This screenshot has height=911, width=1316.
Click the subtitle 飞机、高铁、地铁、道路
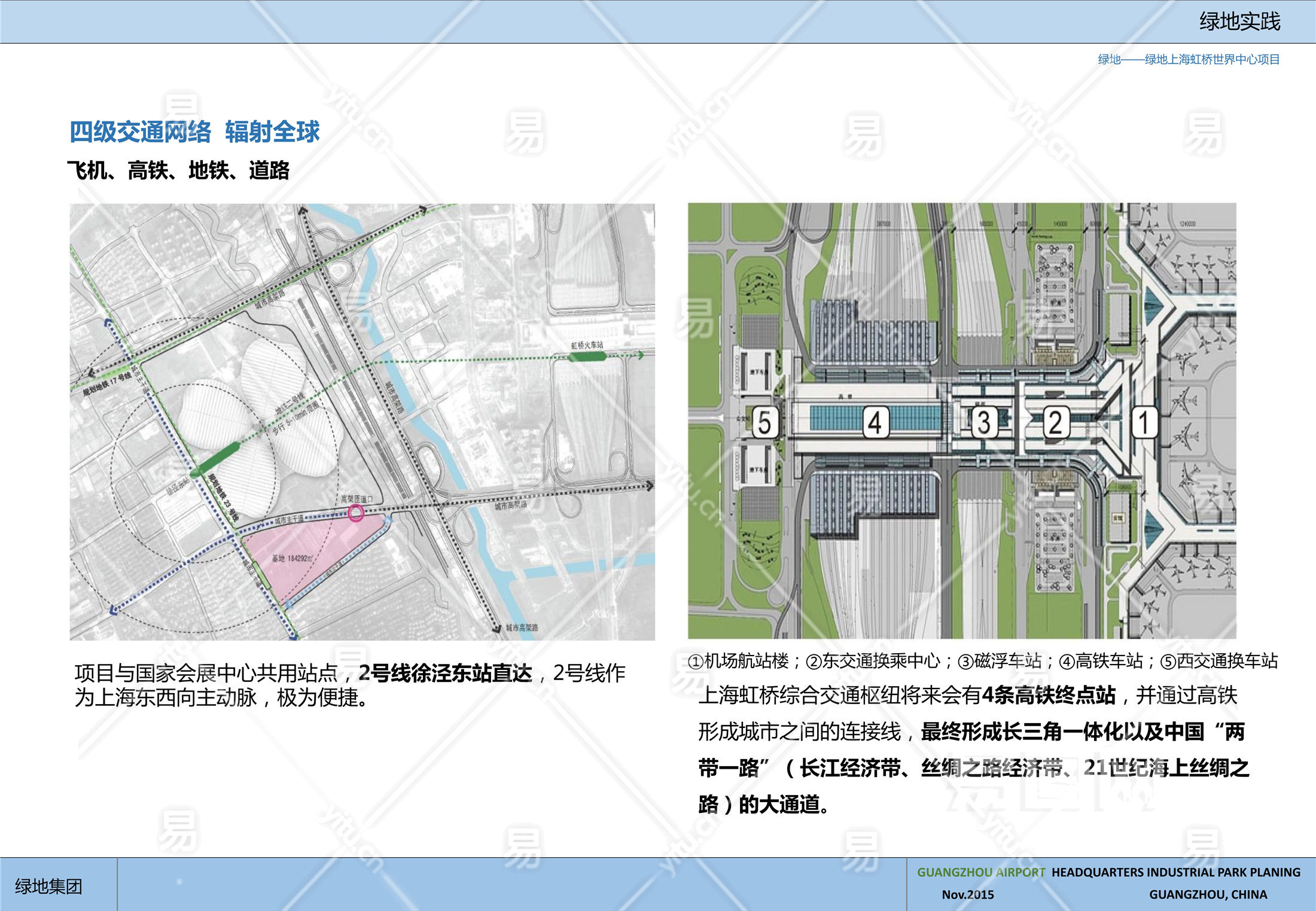[178, 170]
